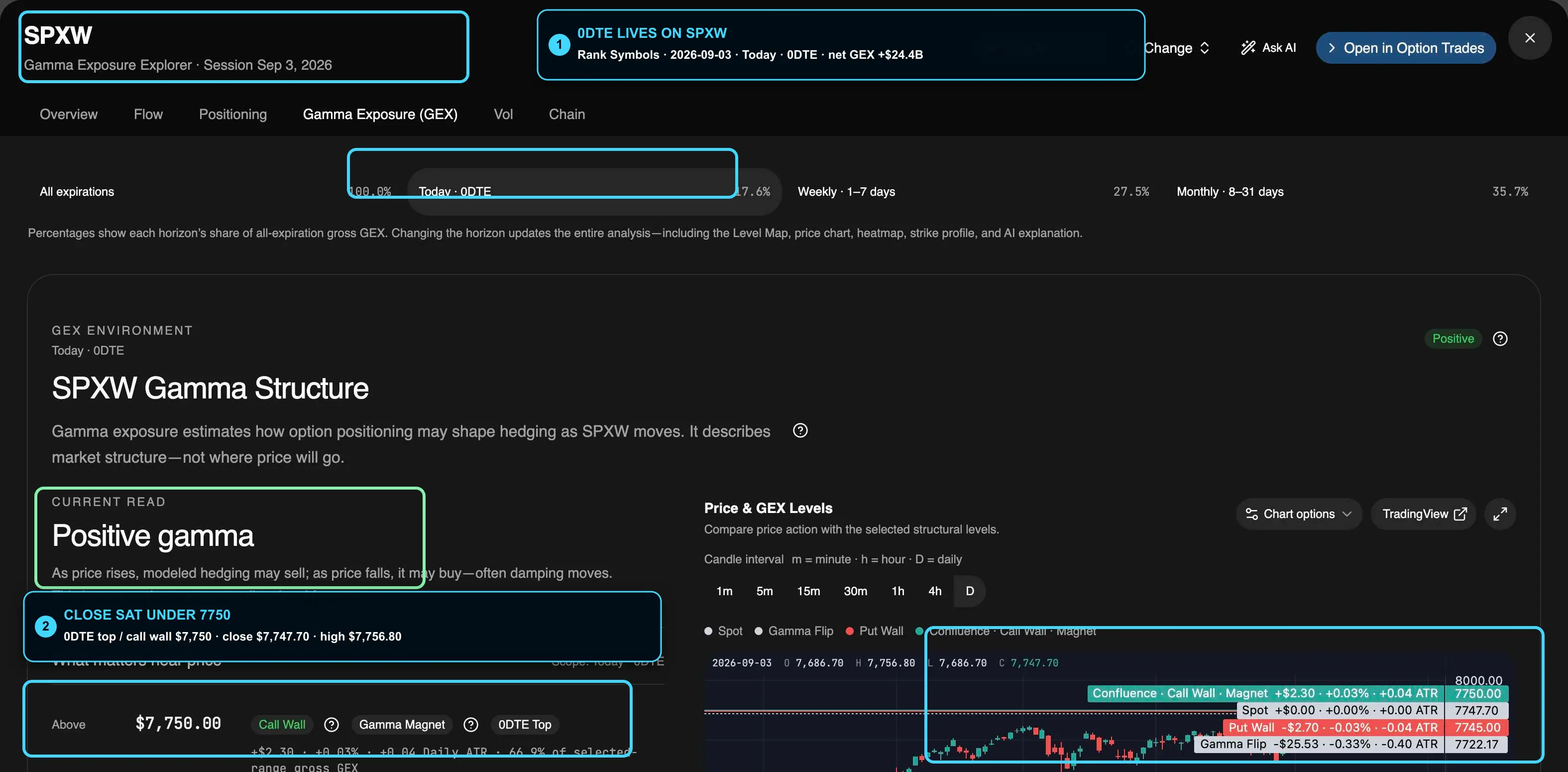Switch to the Flow tab
Image resolution: width=1568 pixels, height=772 pixels.
[148, 115]
